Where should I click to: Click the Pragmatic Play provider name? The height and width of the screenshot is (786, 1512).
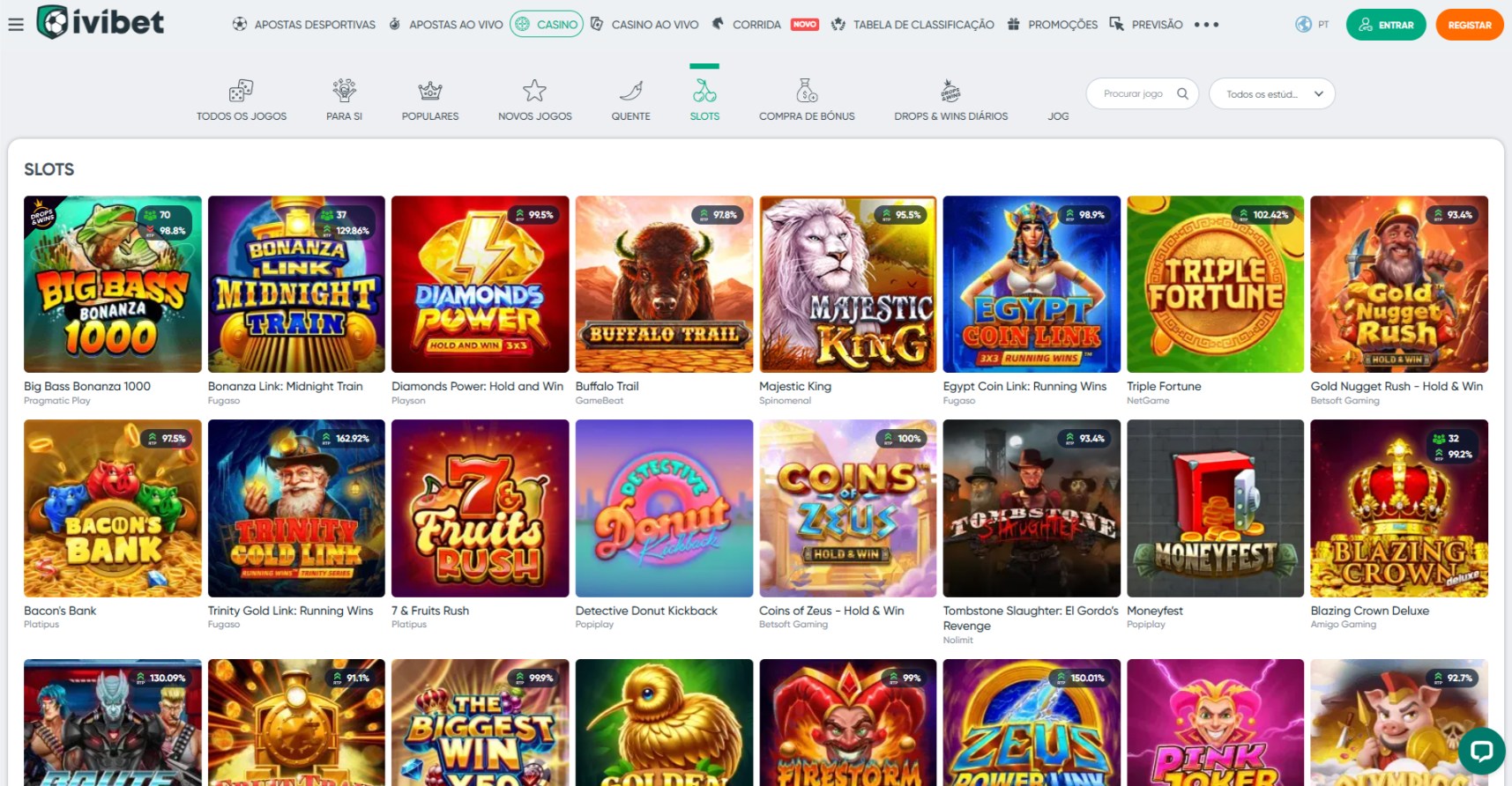click(x=57, y=401)
